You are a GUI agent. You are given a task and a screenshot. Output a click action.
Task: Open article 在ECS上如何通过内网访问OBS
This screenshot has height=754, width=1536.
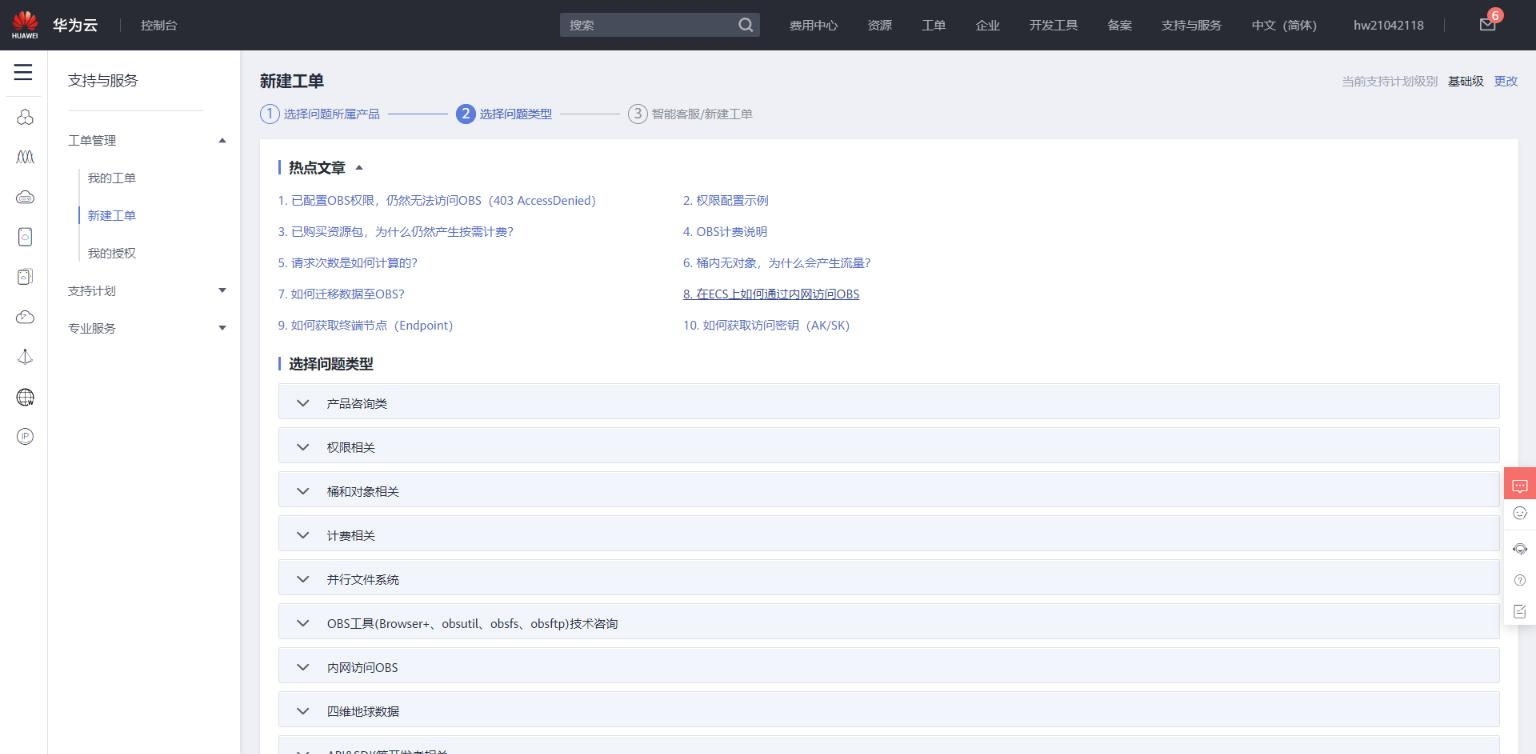click(x=771, y=294)
